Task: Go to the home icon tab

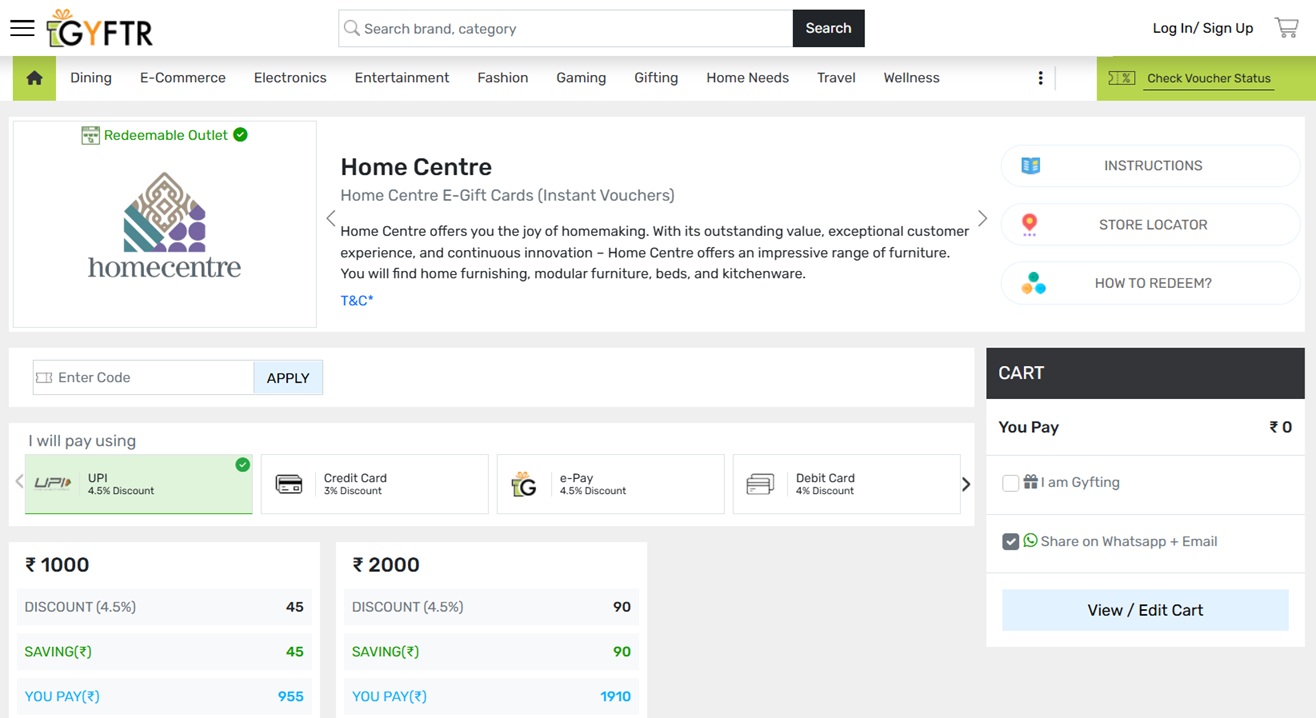Action: point(34,78)
